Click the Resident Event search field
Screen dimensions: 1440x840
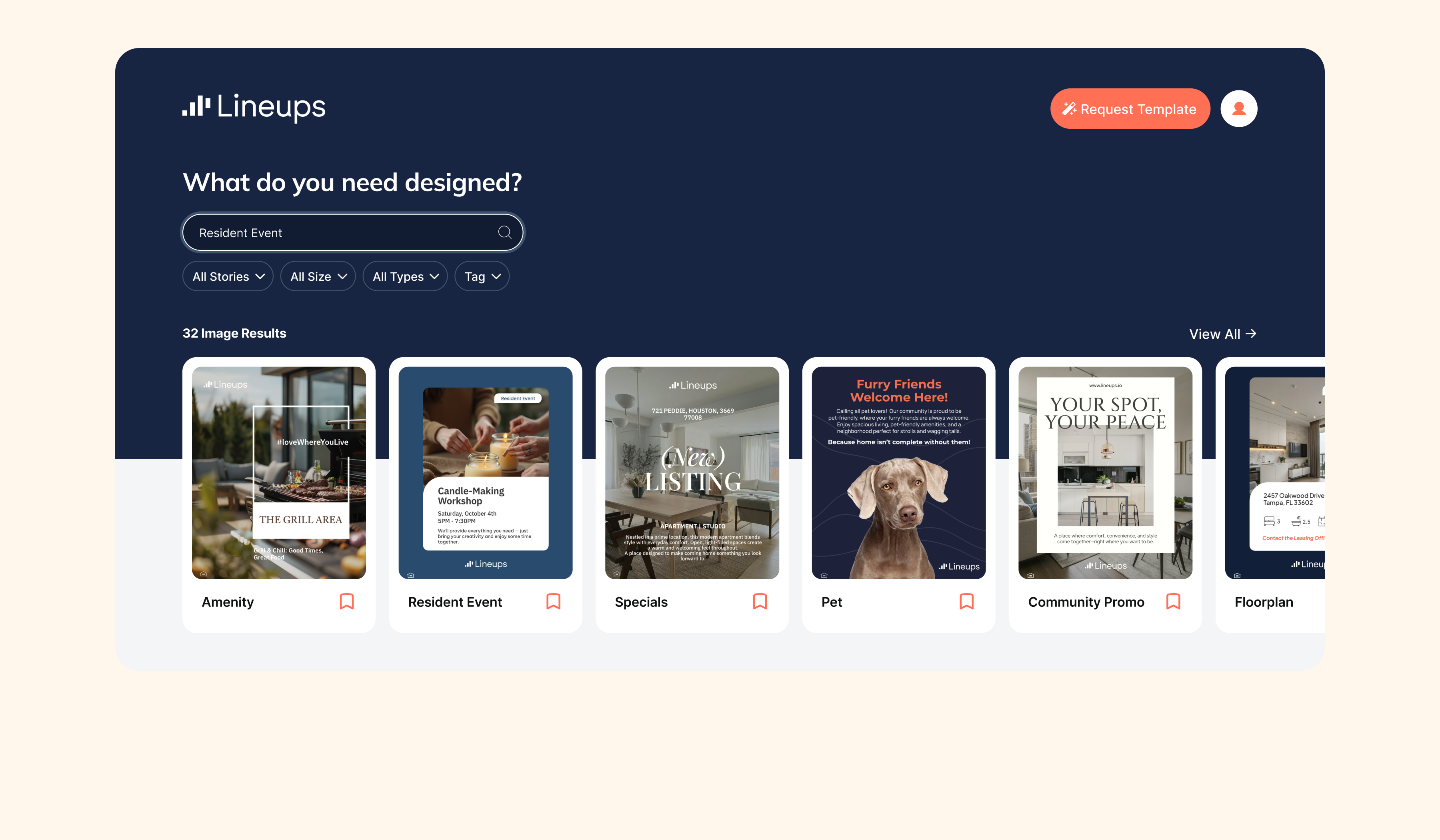coord(343,232)
